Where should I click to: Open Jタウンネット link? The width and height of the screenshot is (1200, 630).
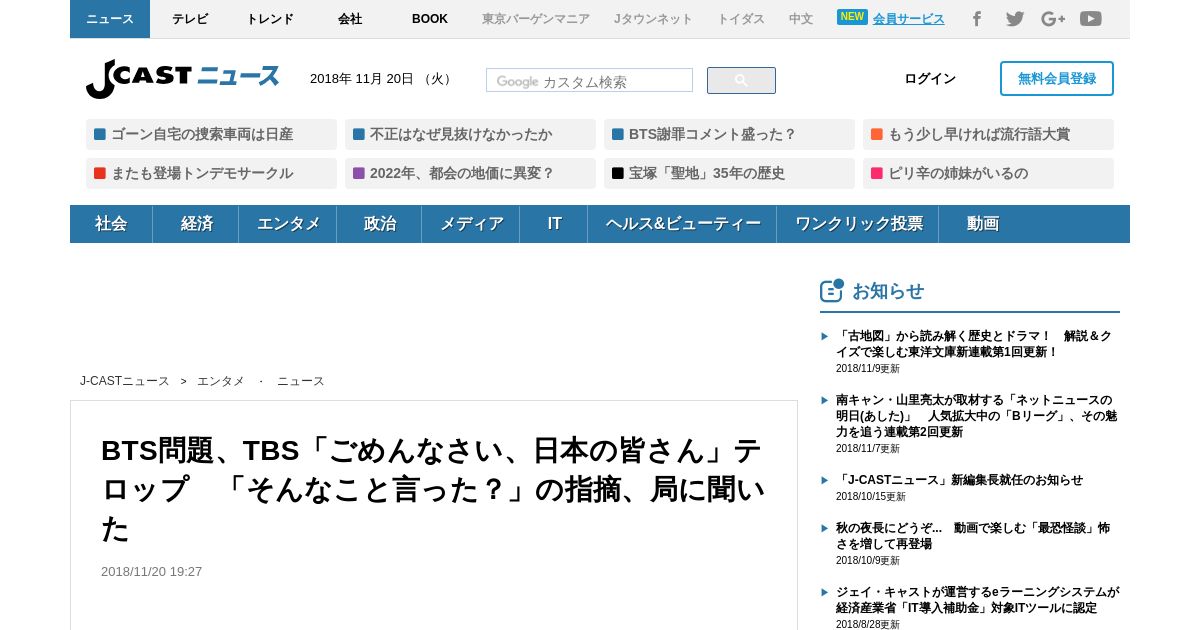coord(653,19)
